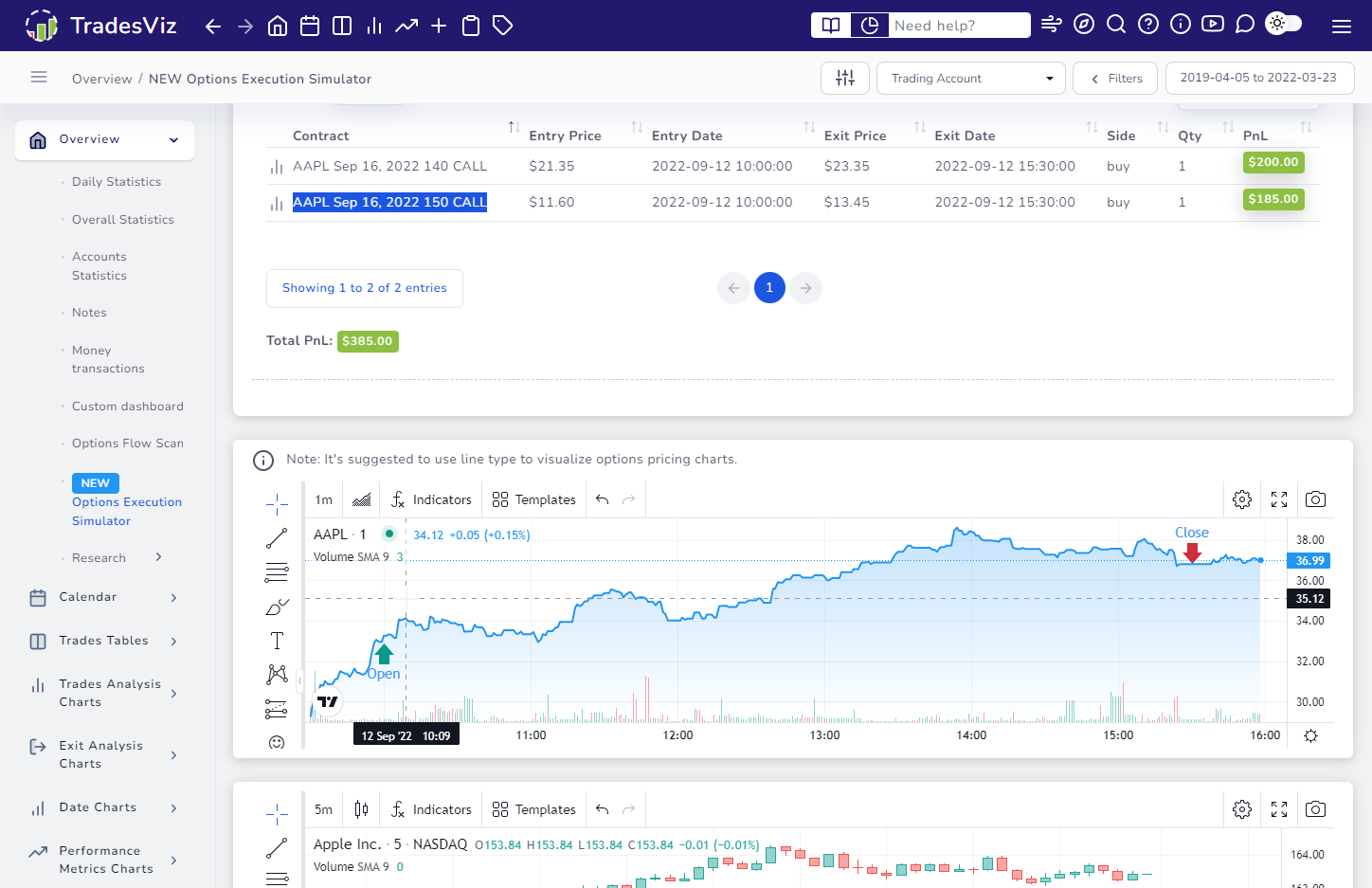Image resolution: width=1372 pixels, height=888 pixels.
Task: Open the clipboard icon in top bar
Action: coord(471,26)
